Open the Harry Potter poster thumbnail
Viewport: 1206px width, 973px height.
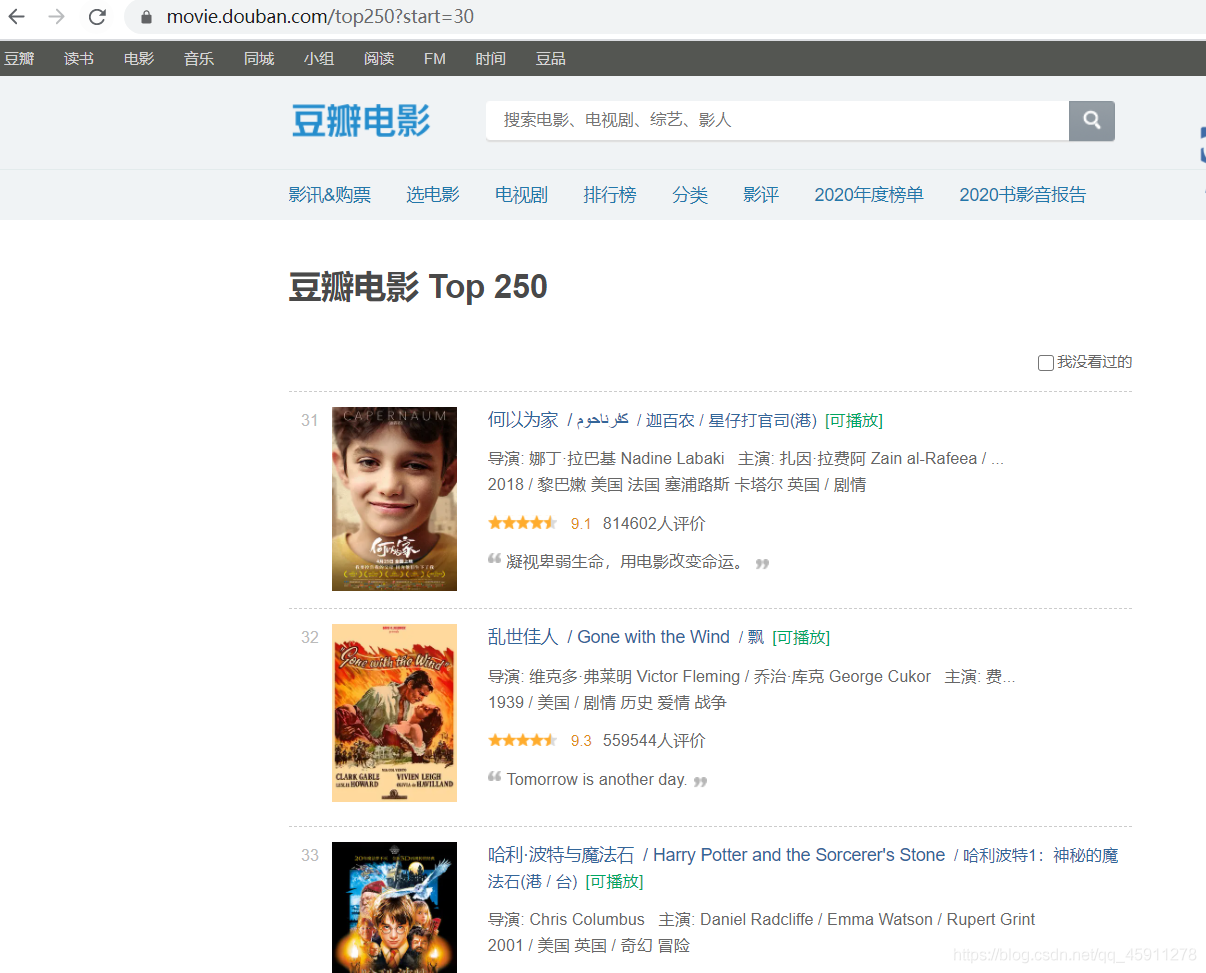(394, 908)
